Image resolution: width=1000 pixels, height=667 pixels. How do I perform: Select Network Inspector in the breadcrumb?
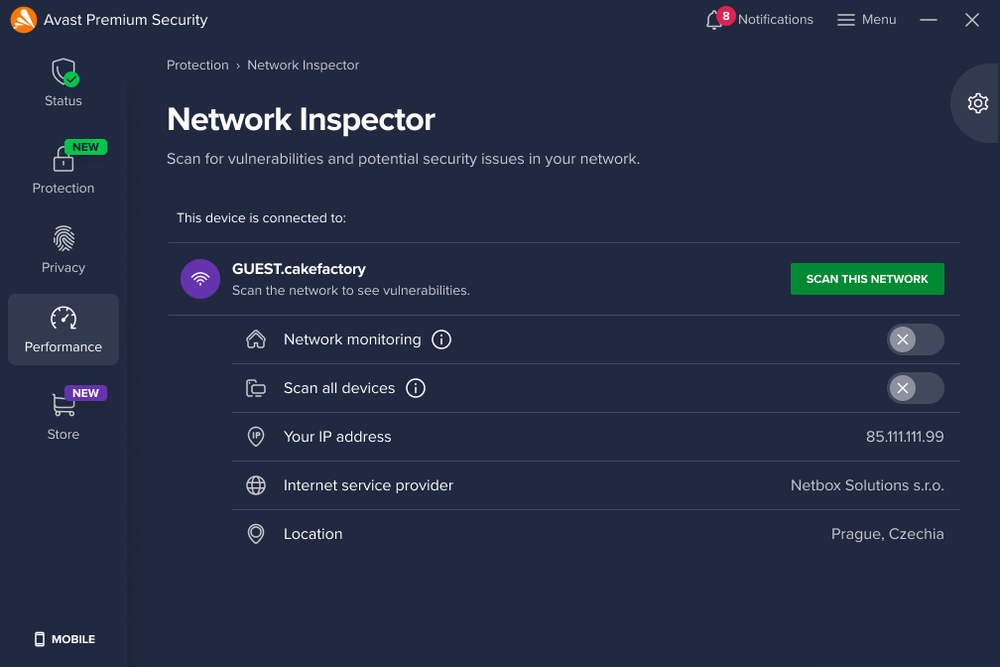(303, 65)
